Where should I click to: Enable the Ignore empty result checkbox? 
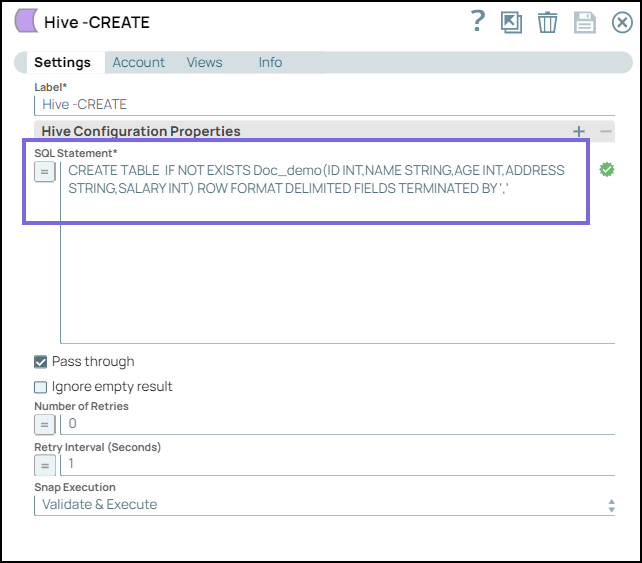click(41, 387)
